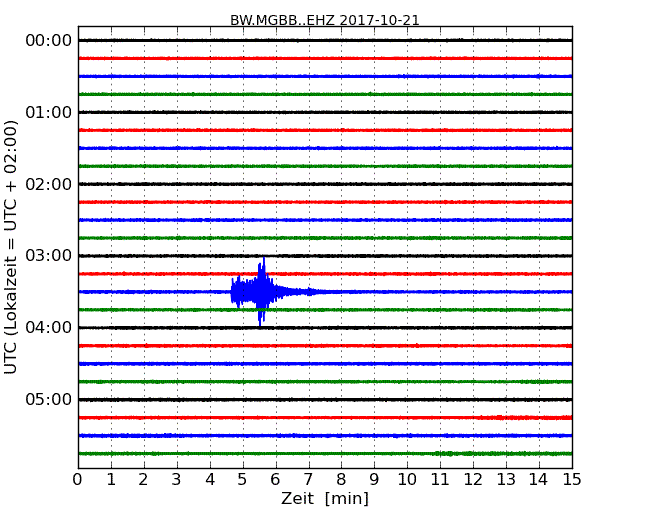Screen dimensions: 650x520
Task: Click the x-axis tick label 6
Action: click(x=275, y=480)
